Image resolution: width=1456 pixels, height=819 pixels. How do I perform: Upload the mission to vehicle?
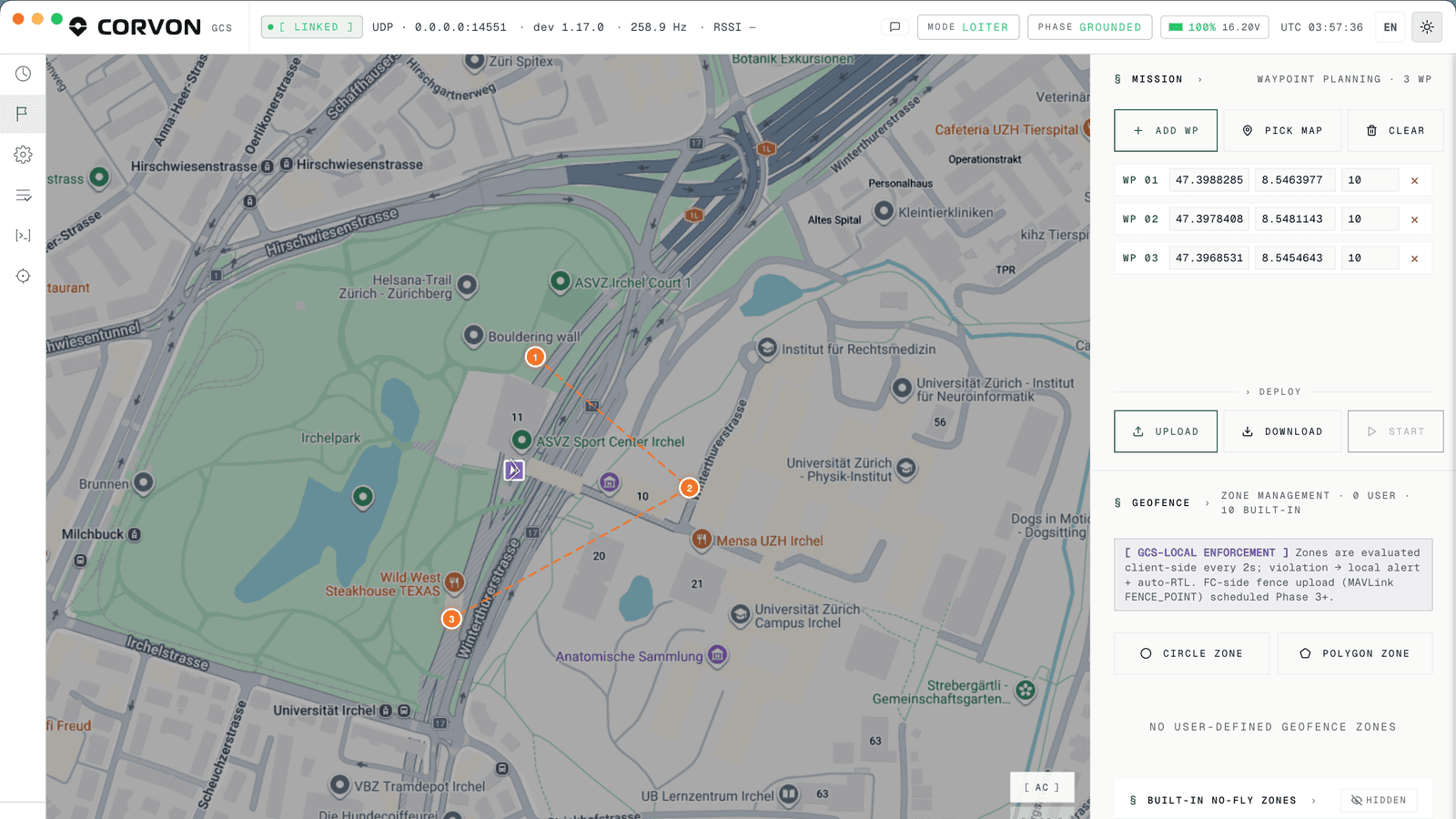coord(1166,431)
